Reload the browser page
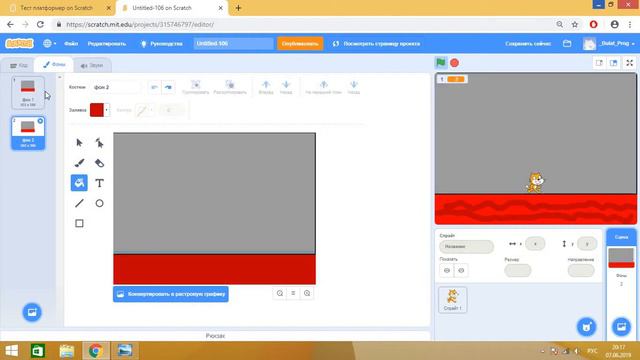This screenshot has height=360, width=640. tap(40, 24)
